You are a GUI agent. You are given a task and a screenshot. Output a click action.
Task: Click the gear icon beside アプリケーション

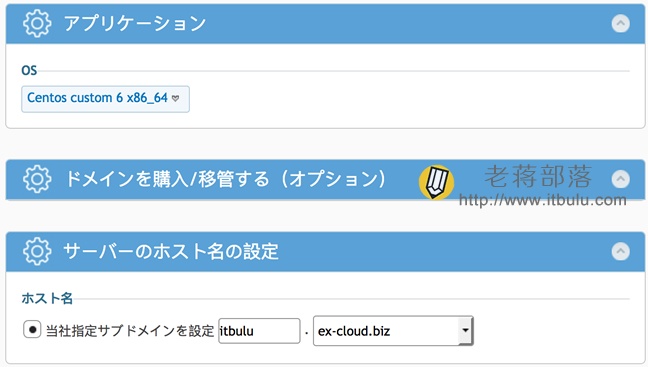pos(37,23)
